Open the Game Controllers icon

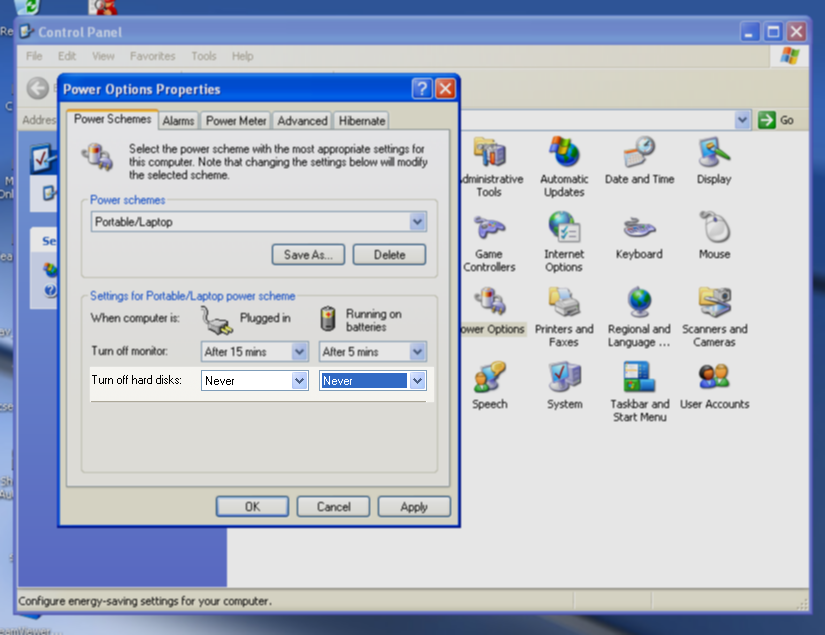(x=489, y=243)
